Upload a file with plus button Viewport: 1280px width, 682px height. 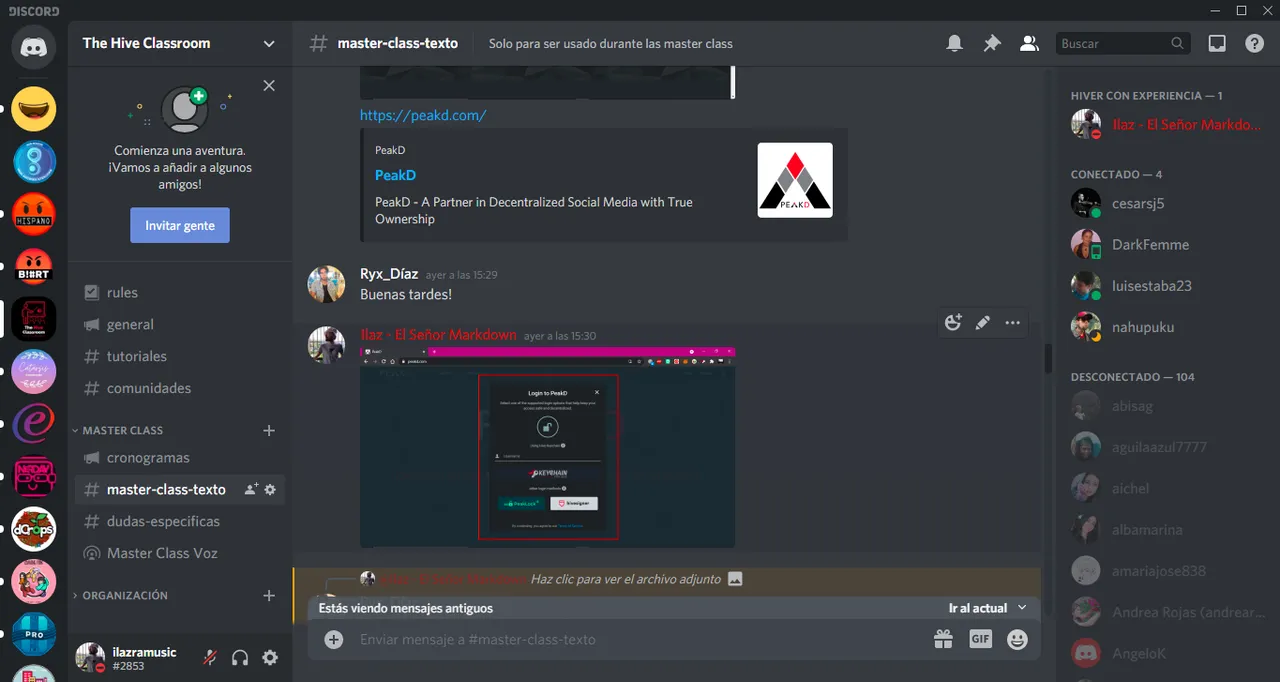point(334,639)
